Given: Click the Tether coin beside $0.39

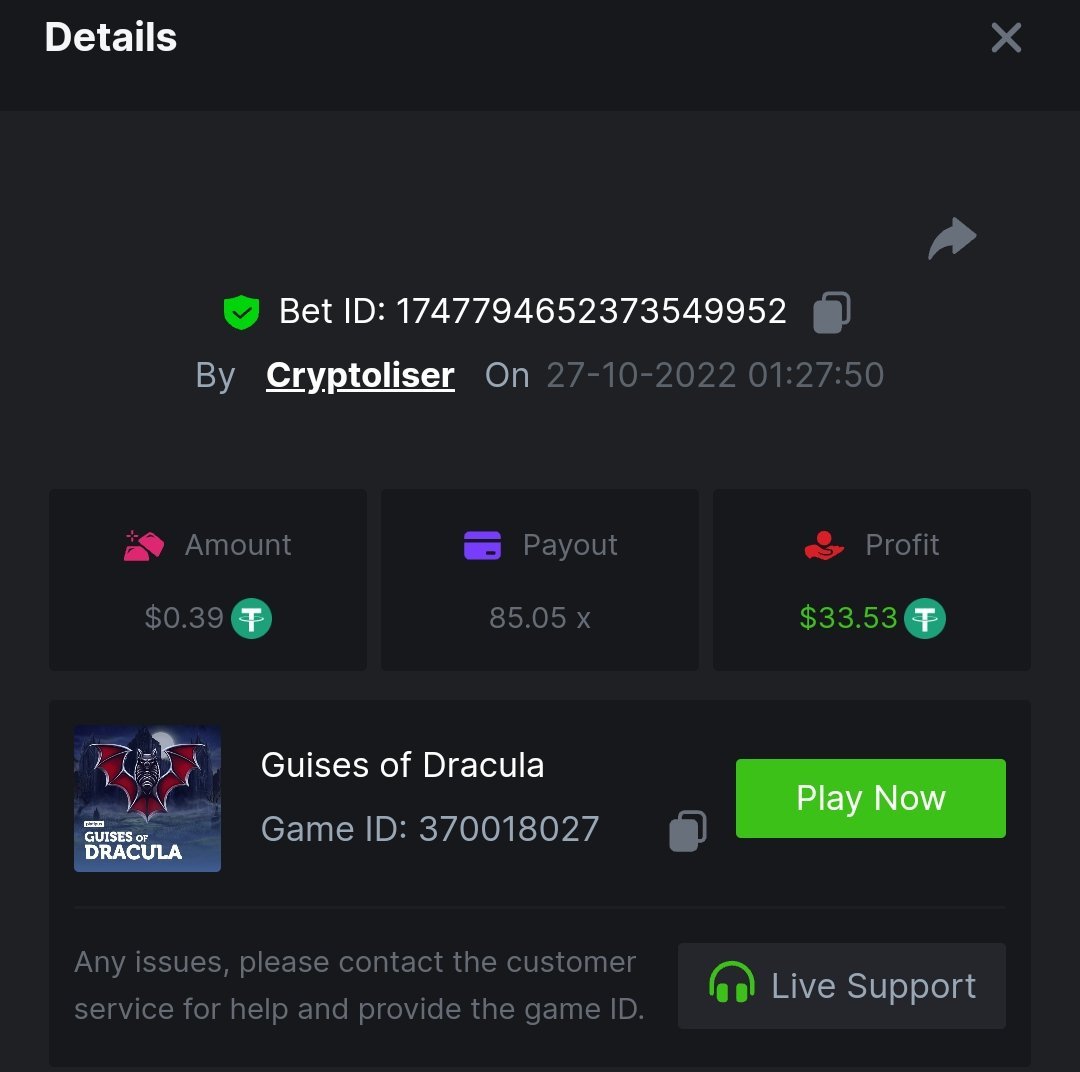Looking at the screenshot, I should pyautogui.click(x=252, y=618).
